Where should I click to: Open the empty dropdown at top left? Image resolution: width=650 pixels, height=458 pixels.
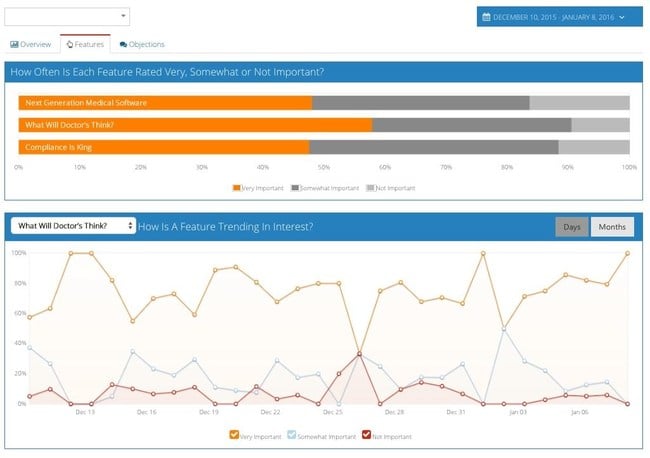67,17
